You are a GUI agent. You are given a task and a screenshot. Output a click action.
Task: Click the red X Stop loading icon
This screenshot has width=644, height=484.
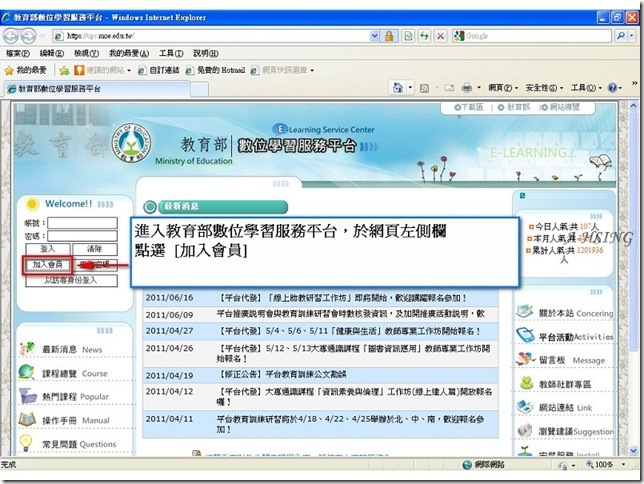pos(440,36)
